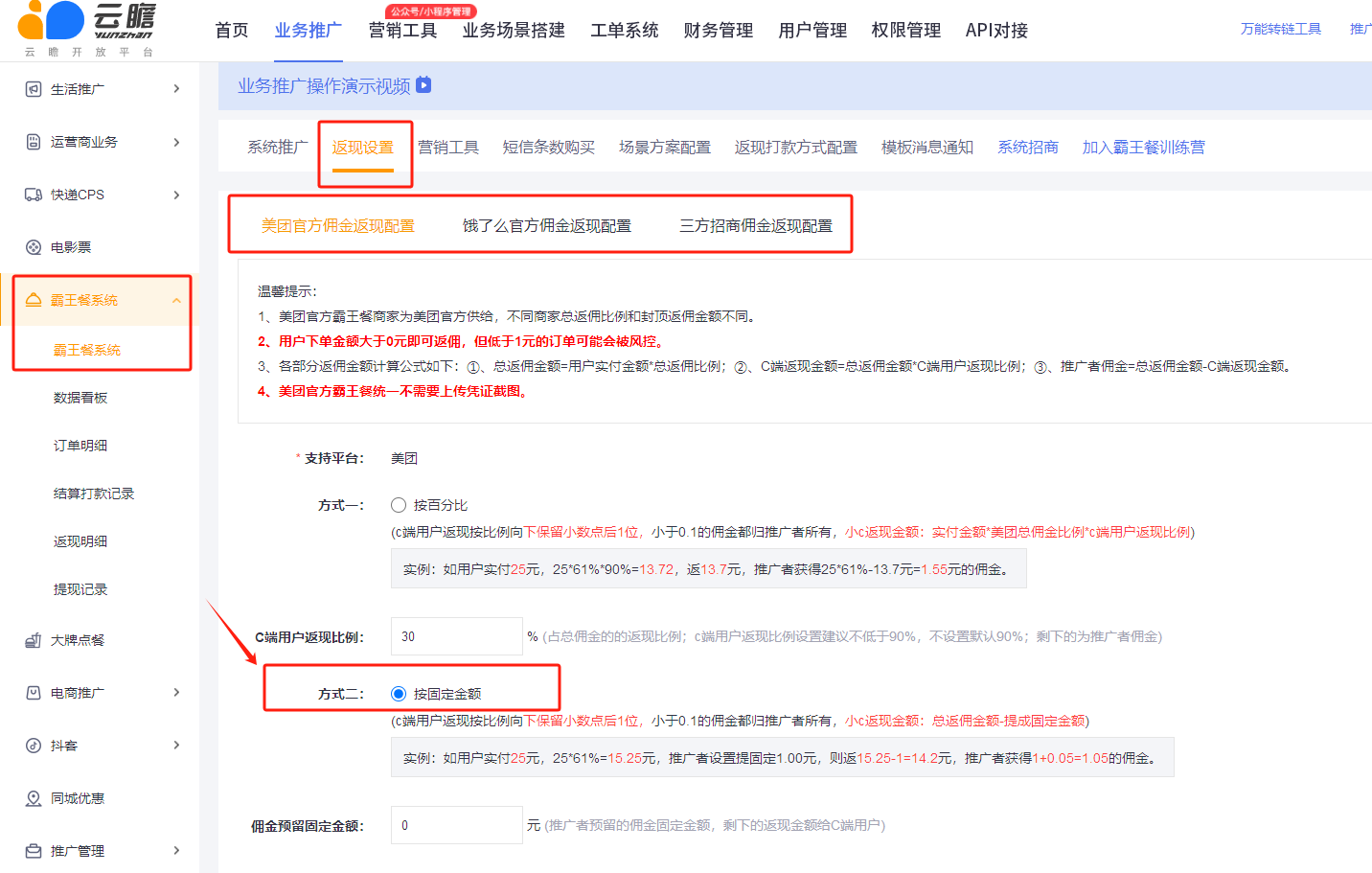Open 提现记录 sidebar item

coord(80,589)
